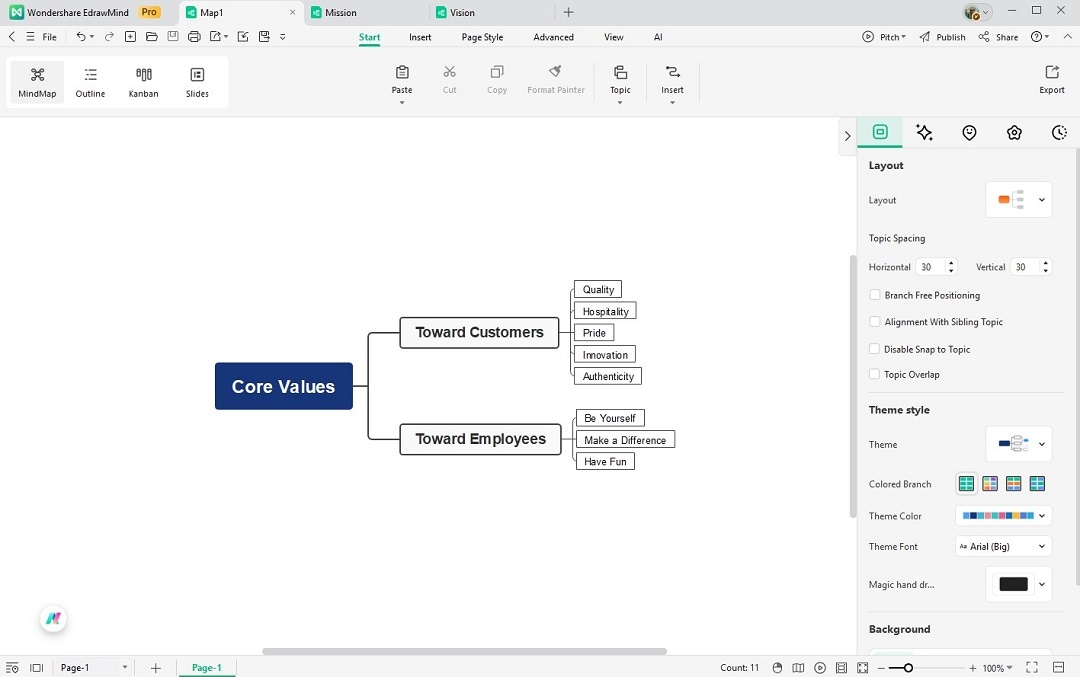Redo the last action
Image resolution: width=1080 pixels, height=677 pixels.
(109, 37)
